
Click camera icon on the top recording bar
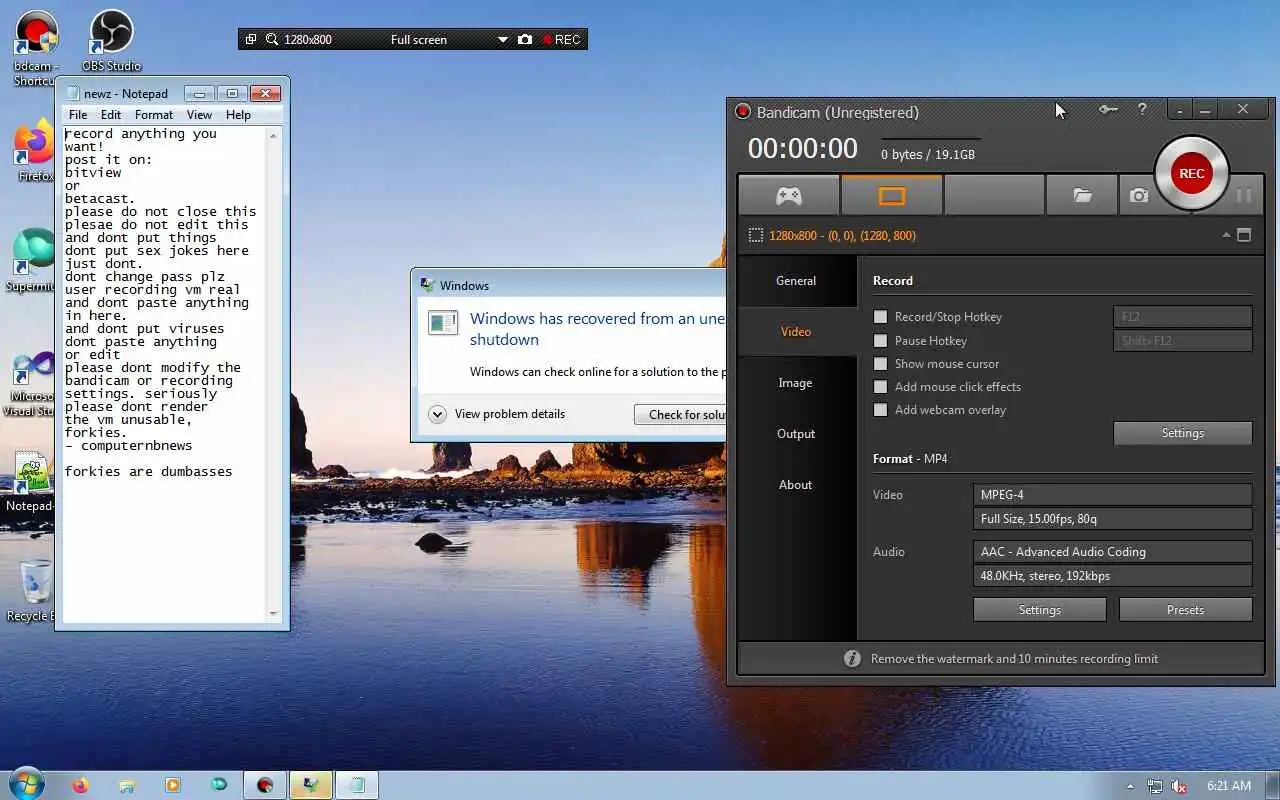tap(525, 40)
